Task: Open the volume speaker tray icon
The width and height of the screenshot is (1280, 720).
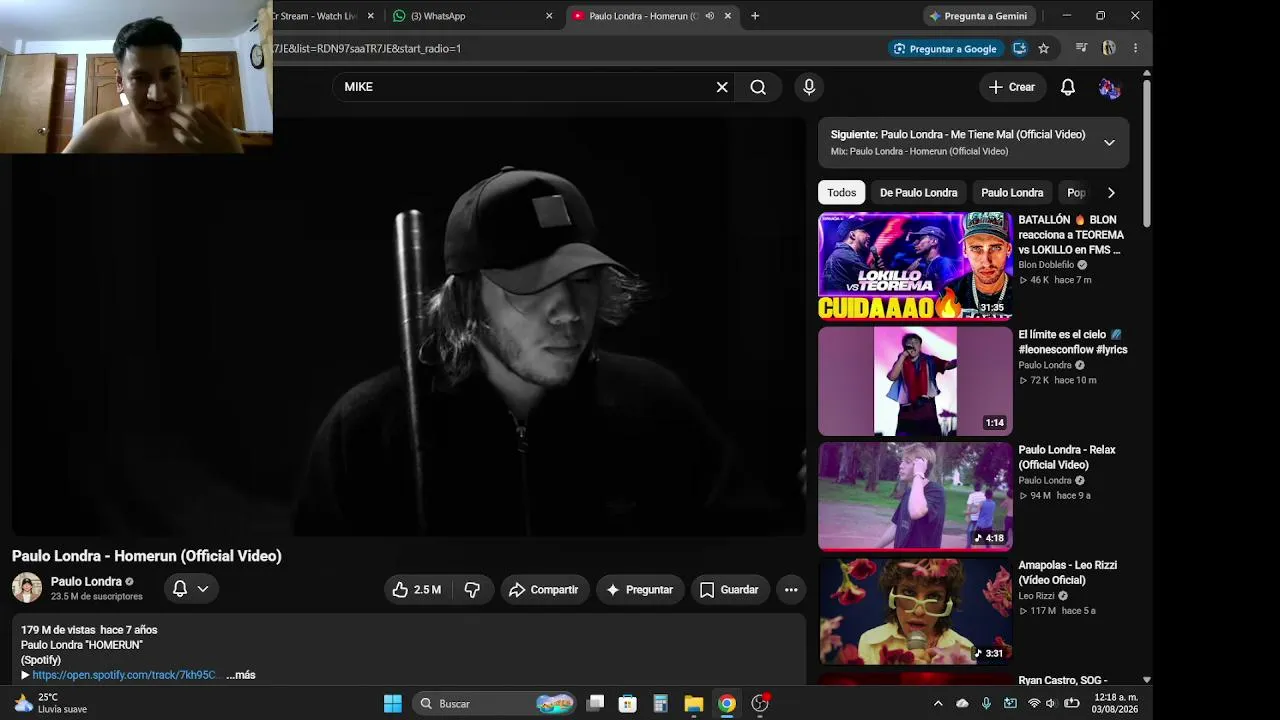Action: coord(1051,704)
